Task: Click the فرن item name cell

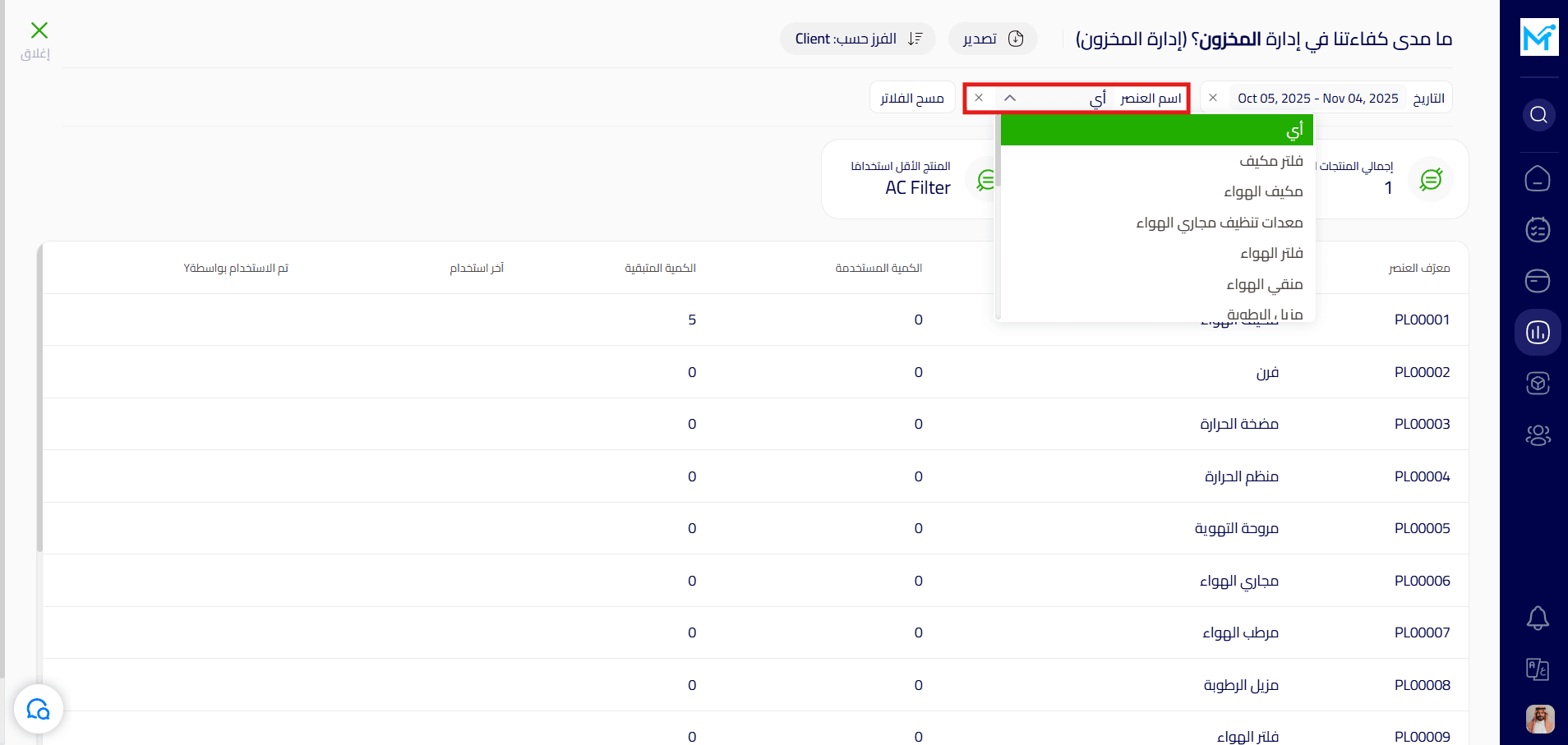Action: click(1267, 372)
